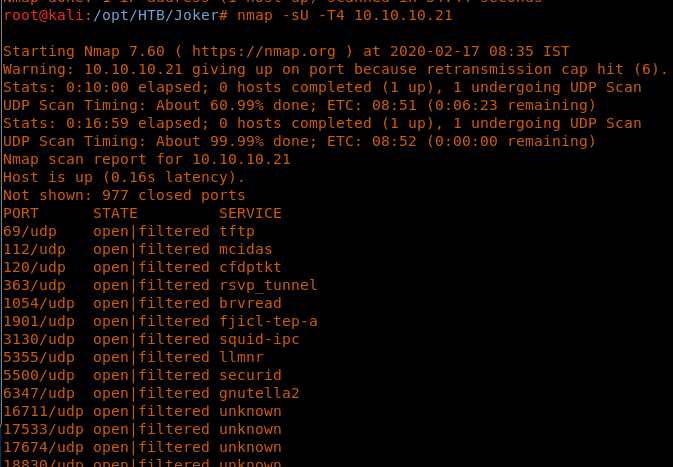
Task: Click the 5355/udp port entry
Action: pos(34,357)
